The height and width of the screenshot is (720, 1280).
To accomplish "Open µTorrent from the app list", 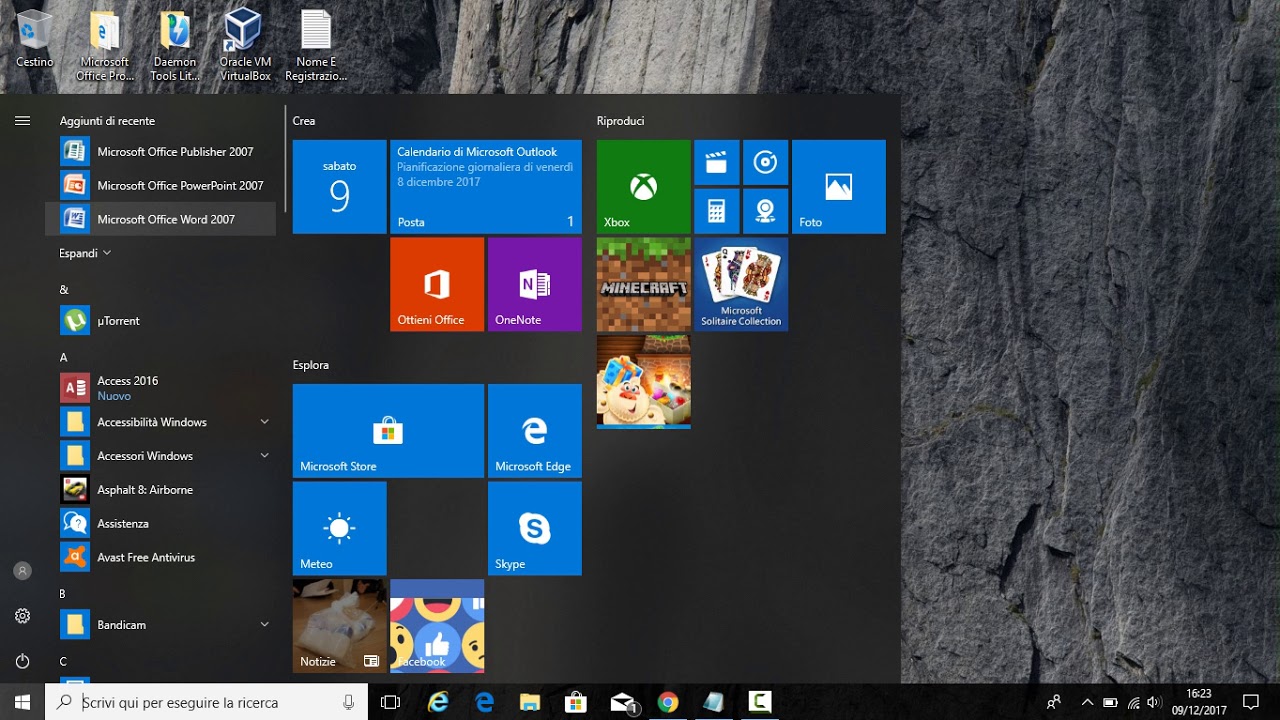I will (160, 321).
